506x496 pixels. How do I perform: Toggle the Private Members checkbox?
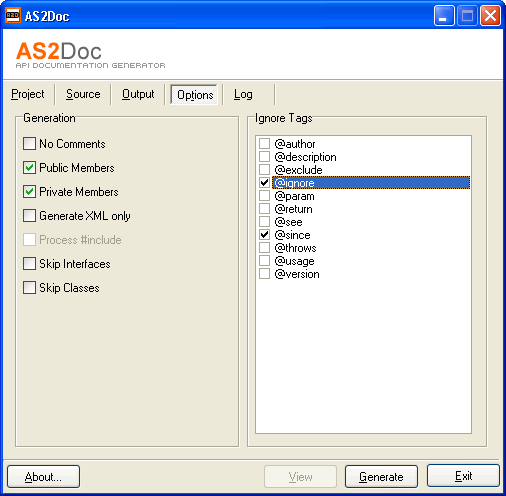pyautogui.click(x=29, y=192)
